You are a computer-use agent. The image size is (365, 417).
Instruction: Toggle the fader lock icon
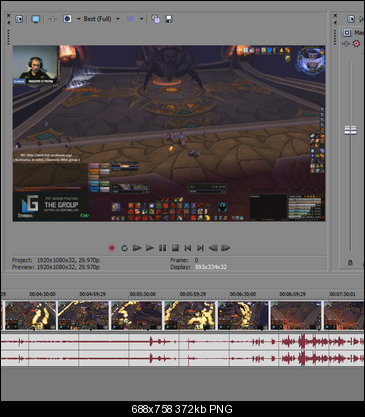pyautogui.click(x=350, y=263)
